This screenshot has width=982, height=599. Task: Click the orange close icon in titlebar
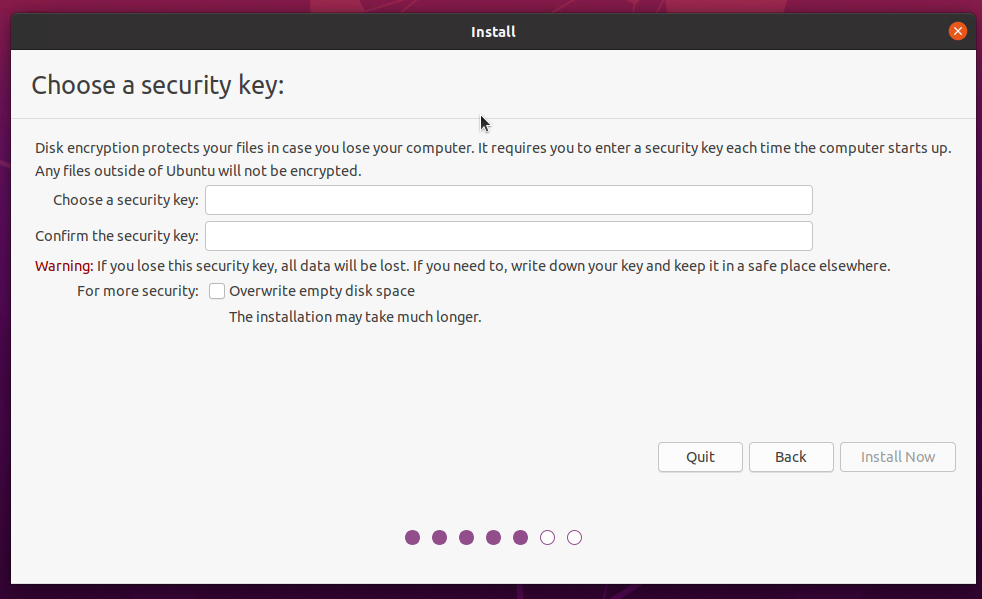tap(957, 31)
